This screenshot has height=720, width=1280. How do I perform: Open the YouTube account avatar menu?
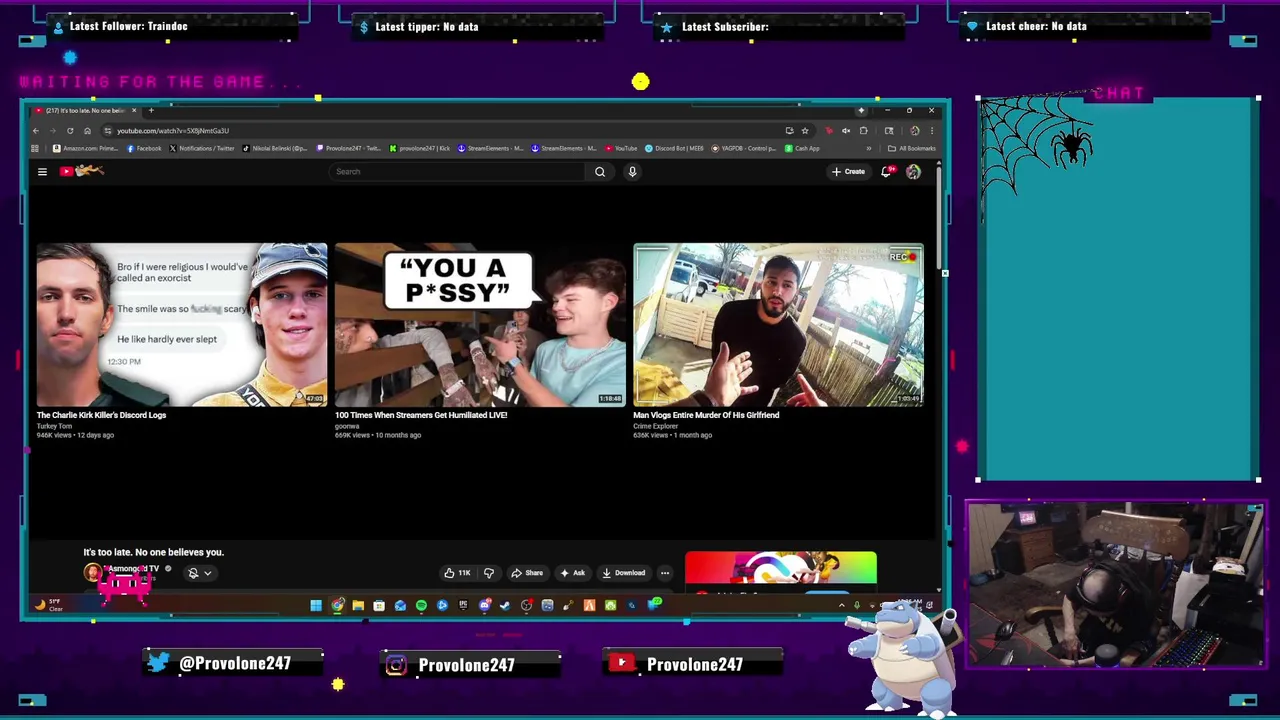pos(913,172)
